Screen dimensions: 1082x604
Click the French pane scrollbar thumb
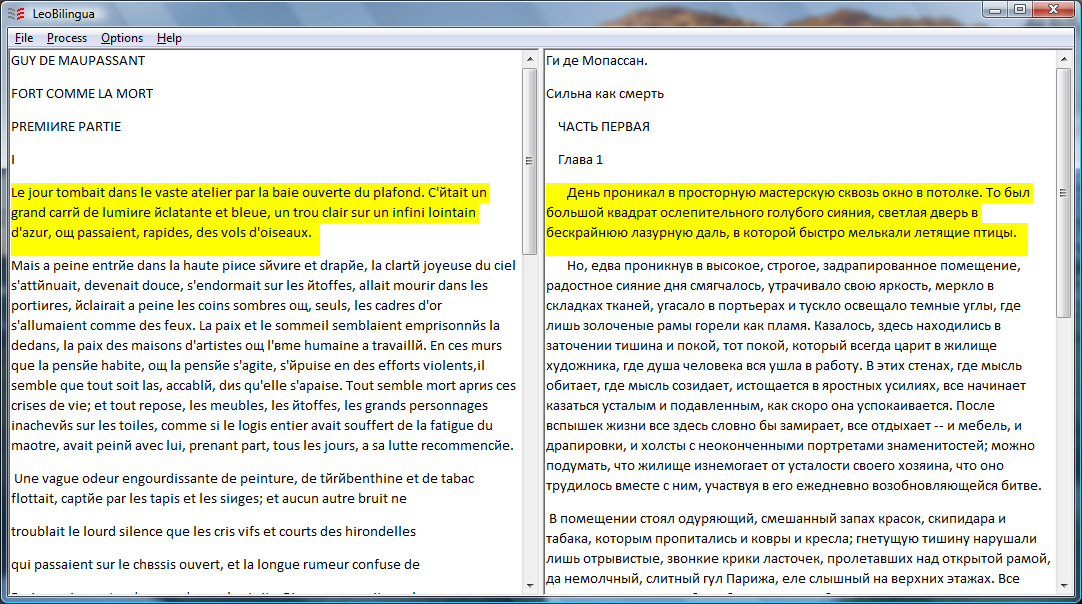point(530,161)
